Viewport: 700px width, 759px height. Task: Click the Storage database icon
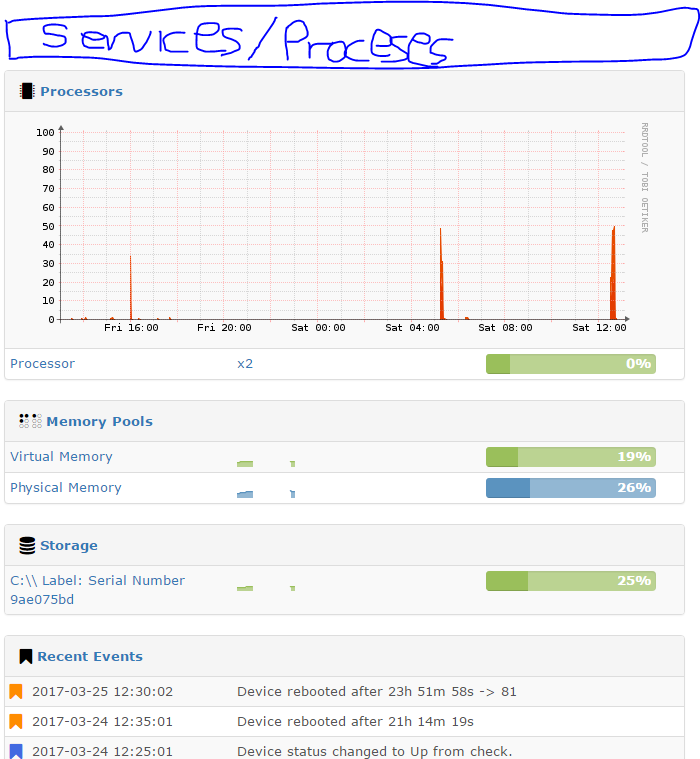[28, 545]
